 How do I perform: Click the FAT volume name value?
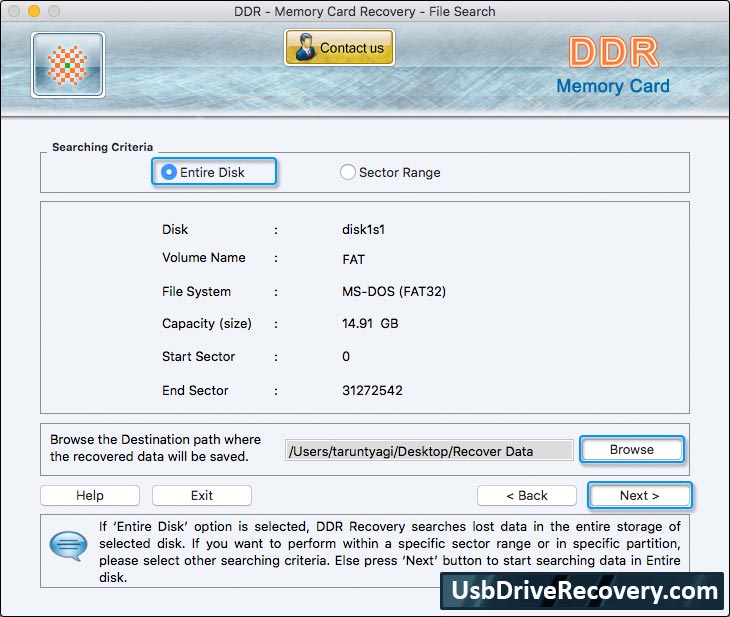pos(353,259)
